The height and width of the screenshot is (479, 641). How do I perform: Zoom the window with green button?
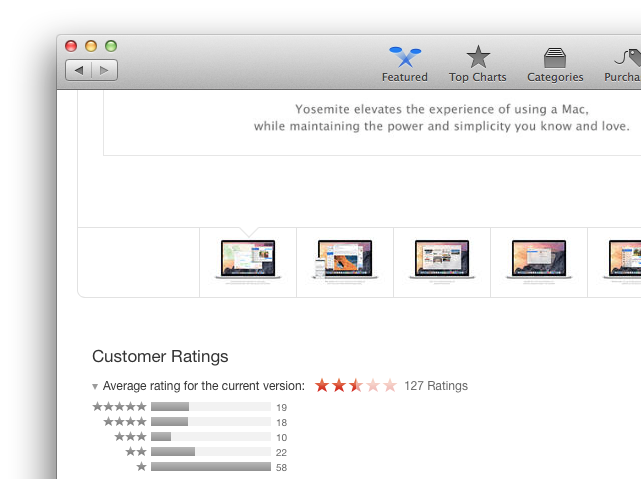[x=111, y=46]
